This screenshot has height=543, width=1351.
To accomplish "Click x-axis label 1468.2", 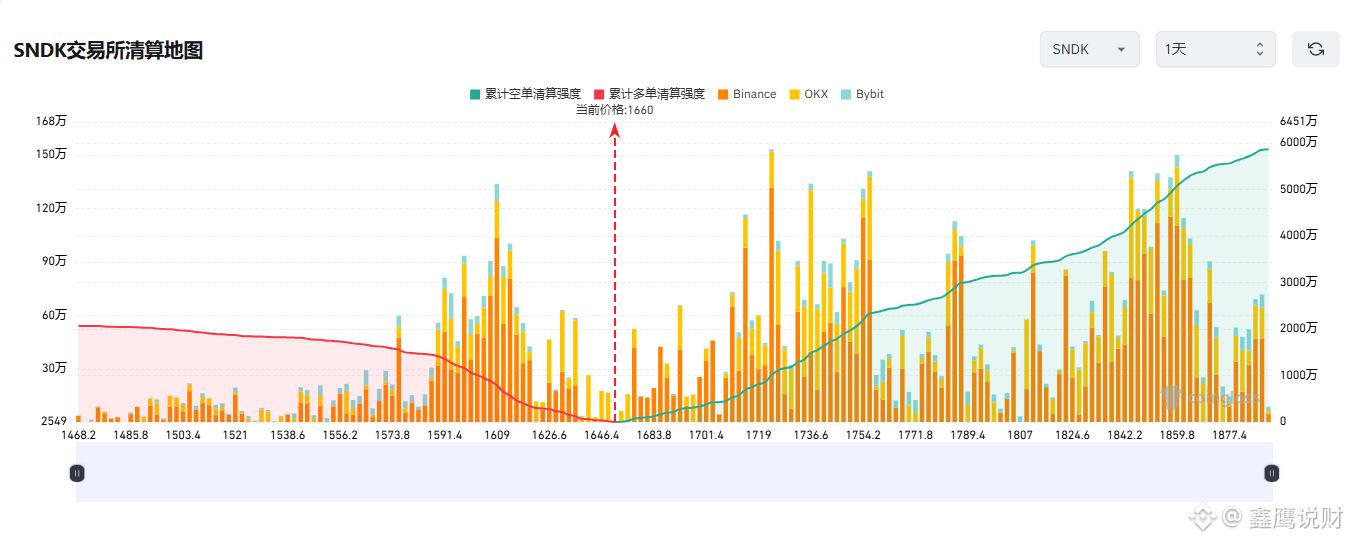I will tap(78, 435).
